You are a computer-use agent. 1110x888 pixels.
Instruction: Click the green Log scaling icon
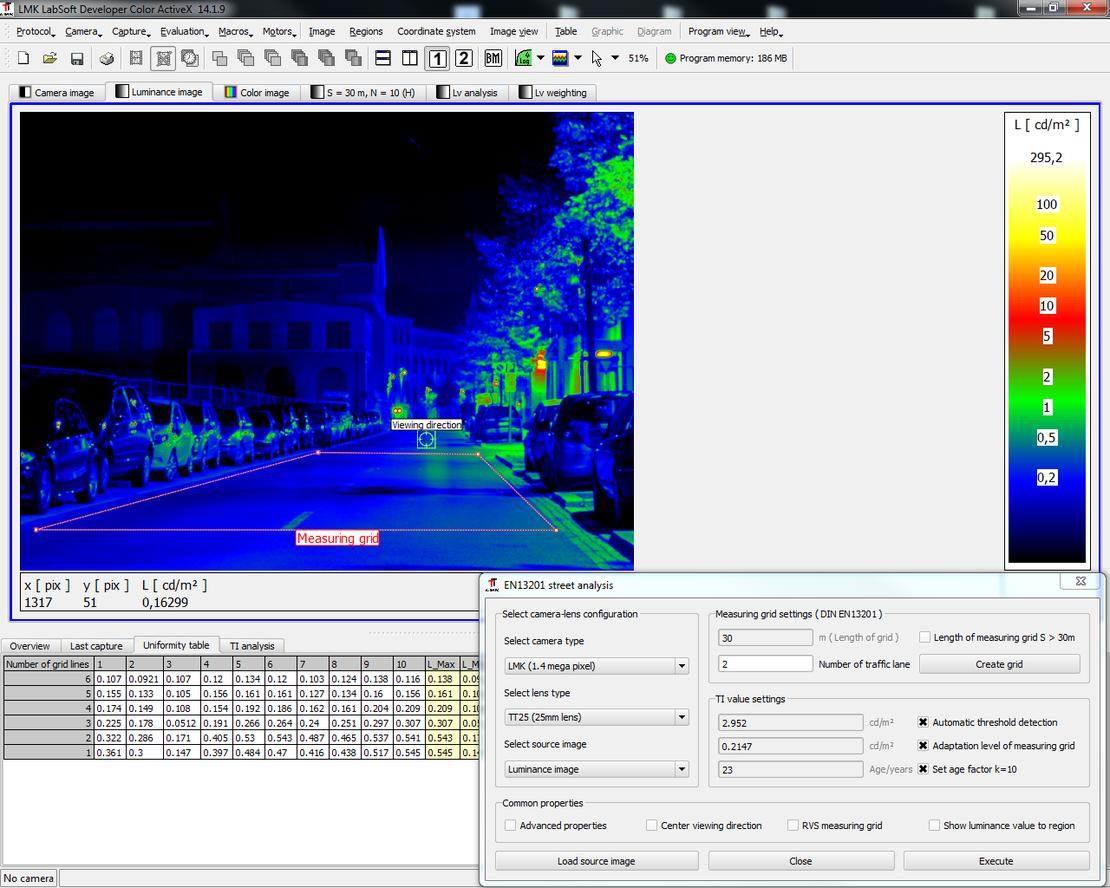523,58
